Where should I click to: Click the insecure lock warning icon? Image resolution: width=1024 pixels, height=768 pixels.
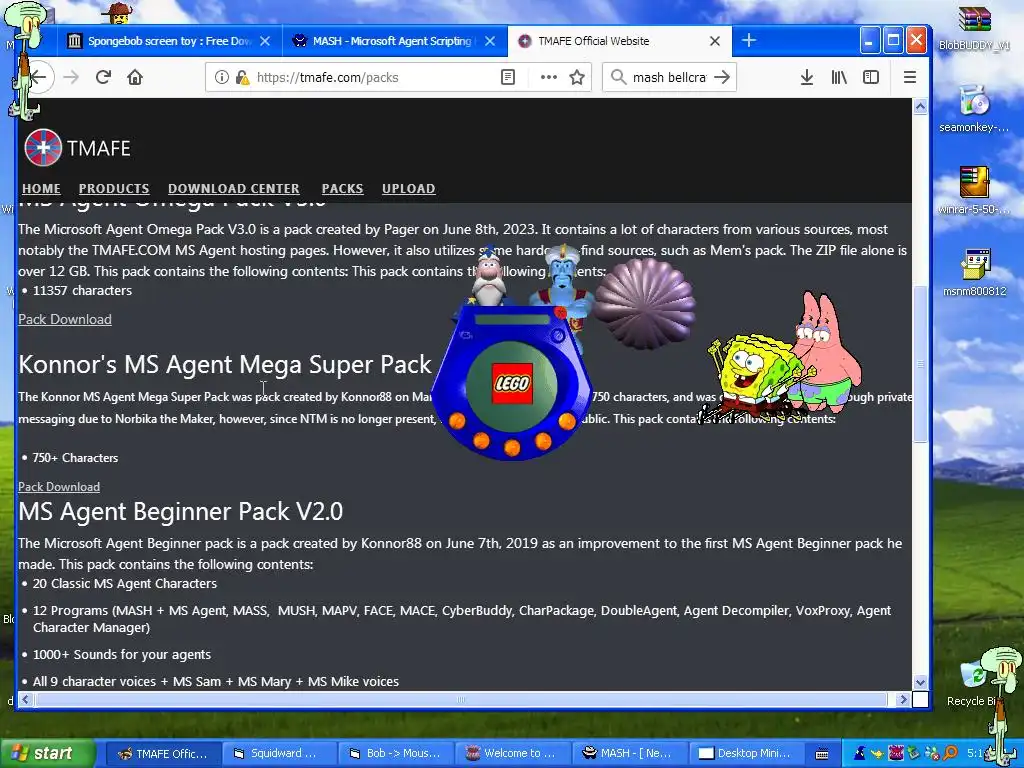[x=242, y=77]
